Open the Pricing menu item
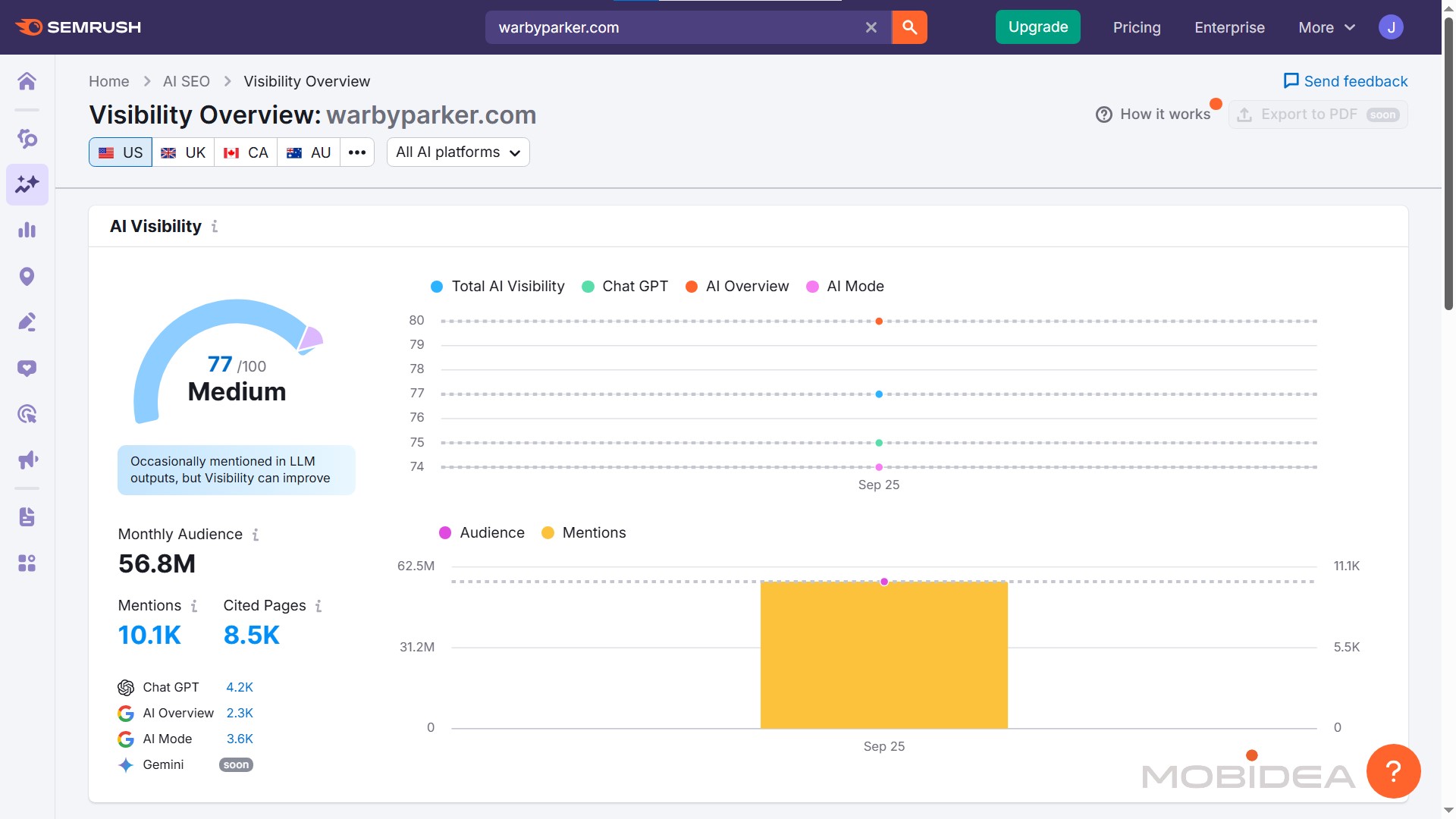 [1137, 27]
